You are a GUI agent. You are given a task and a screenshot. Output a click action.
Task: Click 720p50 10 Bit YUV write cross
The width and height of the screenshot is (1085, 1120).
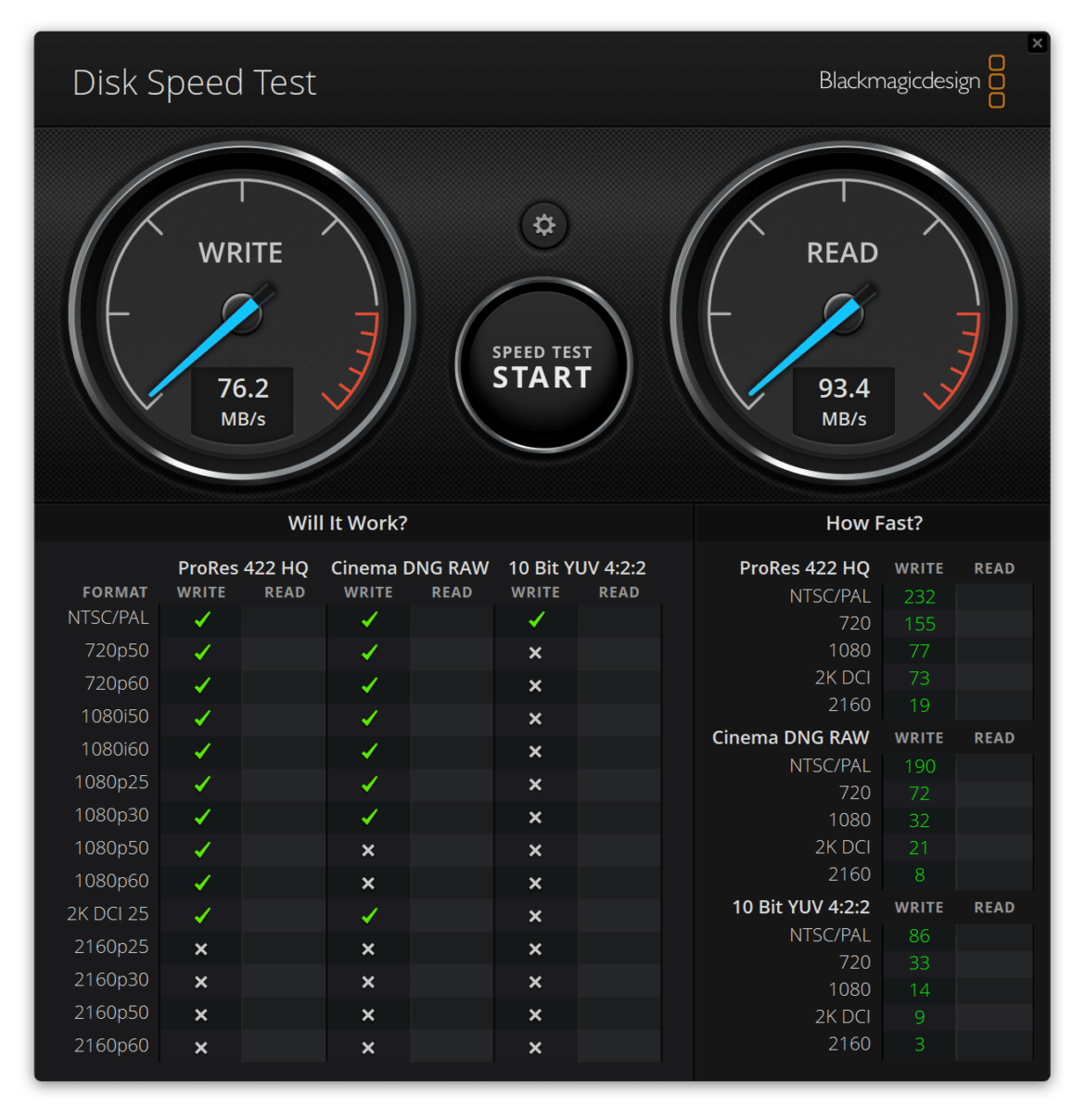coord(535,653)
